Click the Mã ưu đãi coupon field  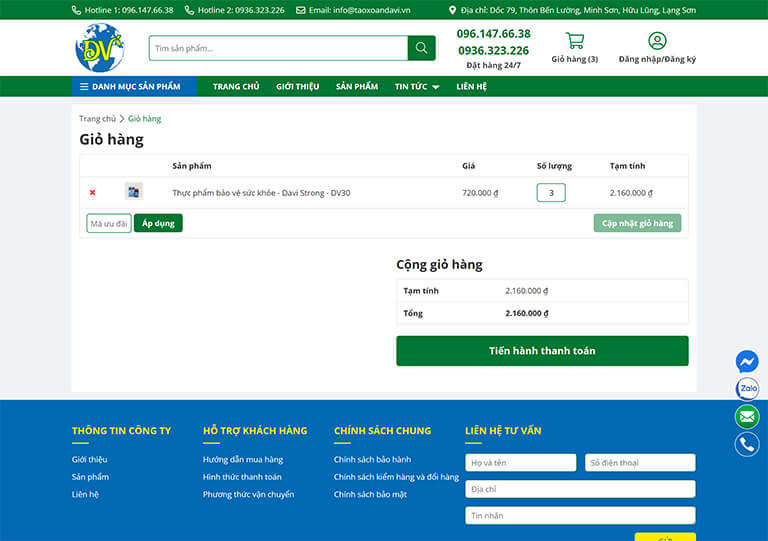[x=109, y=223]
